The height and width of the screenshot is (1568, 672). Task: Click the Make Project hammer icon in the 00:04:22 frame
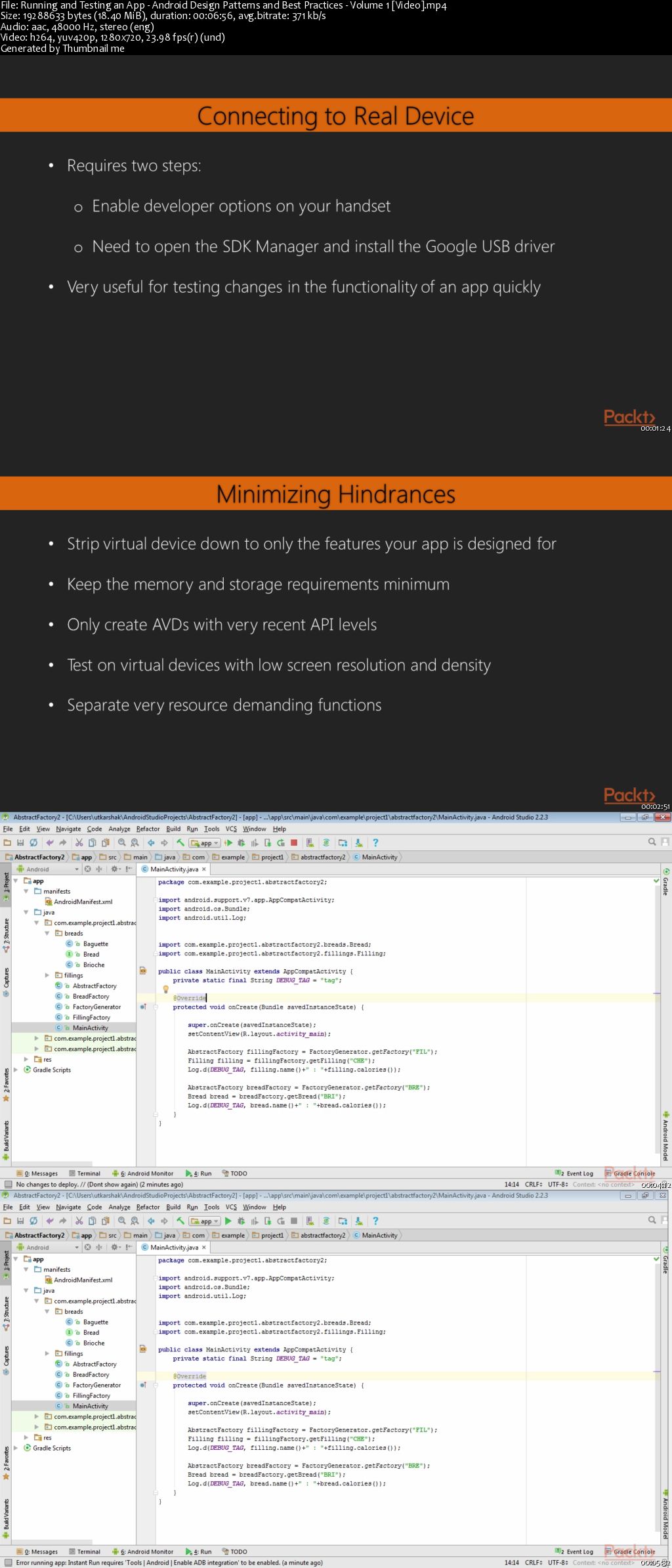(180, 842)
